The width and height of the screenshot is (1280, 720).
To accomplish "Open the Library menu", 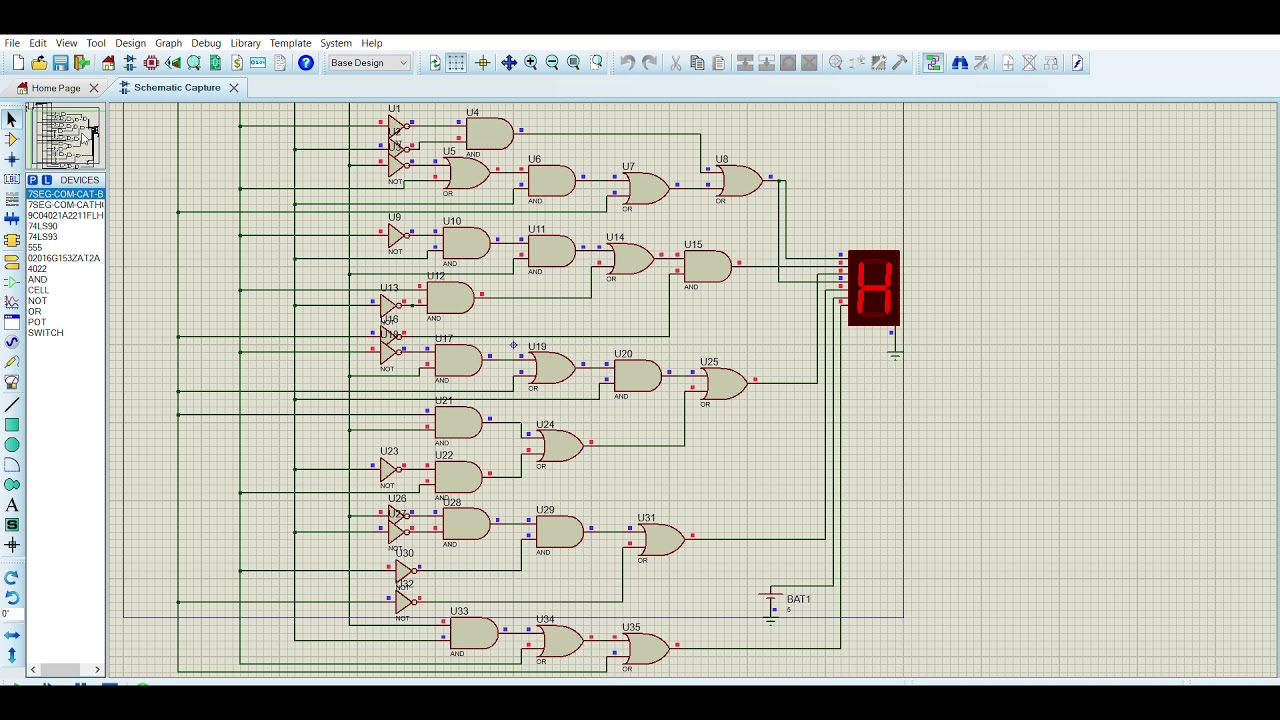I will (245, 43).
